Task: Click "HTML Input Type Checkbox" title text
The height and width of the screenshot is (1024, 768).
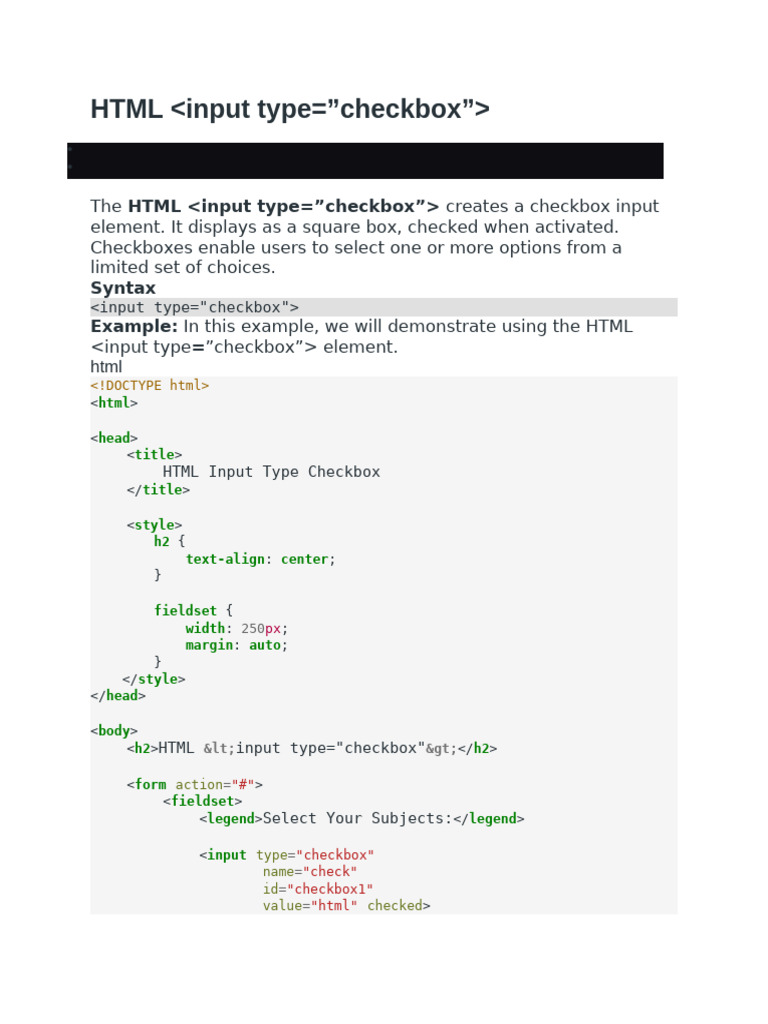Action: pos(271,472)
